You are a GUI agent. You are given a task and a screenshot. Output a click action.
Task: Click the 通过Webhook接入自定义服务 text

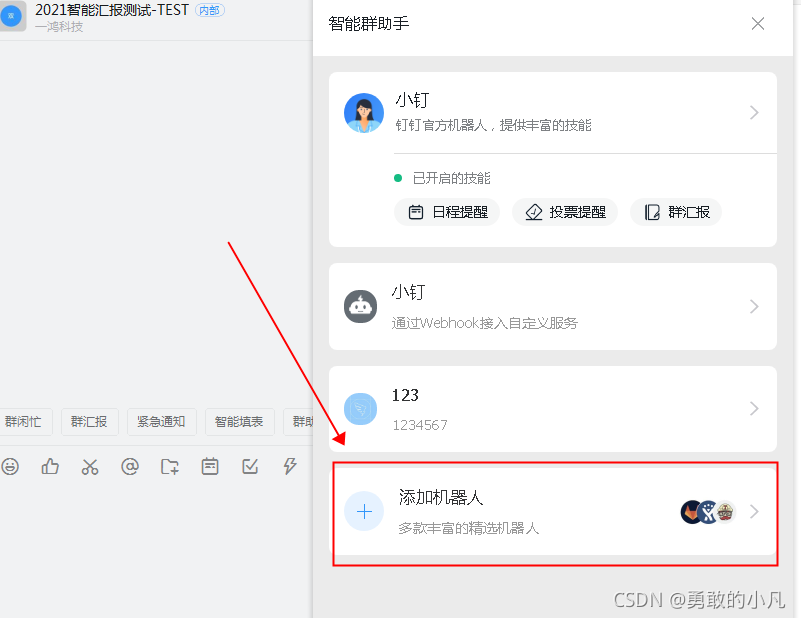[484, 323]
